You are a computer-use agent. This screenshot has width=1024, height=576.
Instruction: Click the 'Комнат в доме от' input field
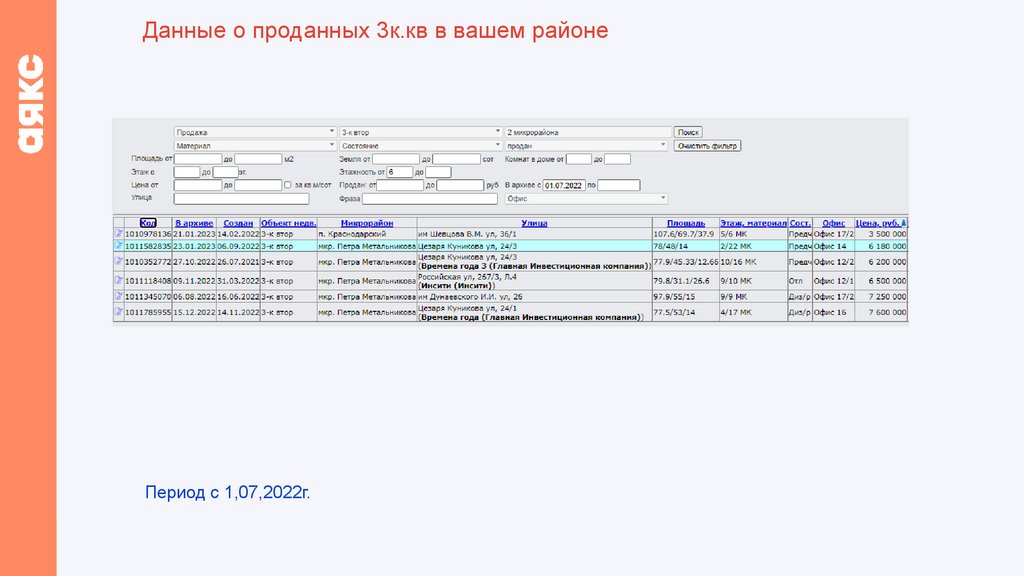pyautogui.click(x=579, y=159)
